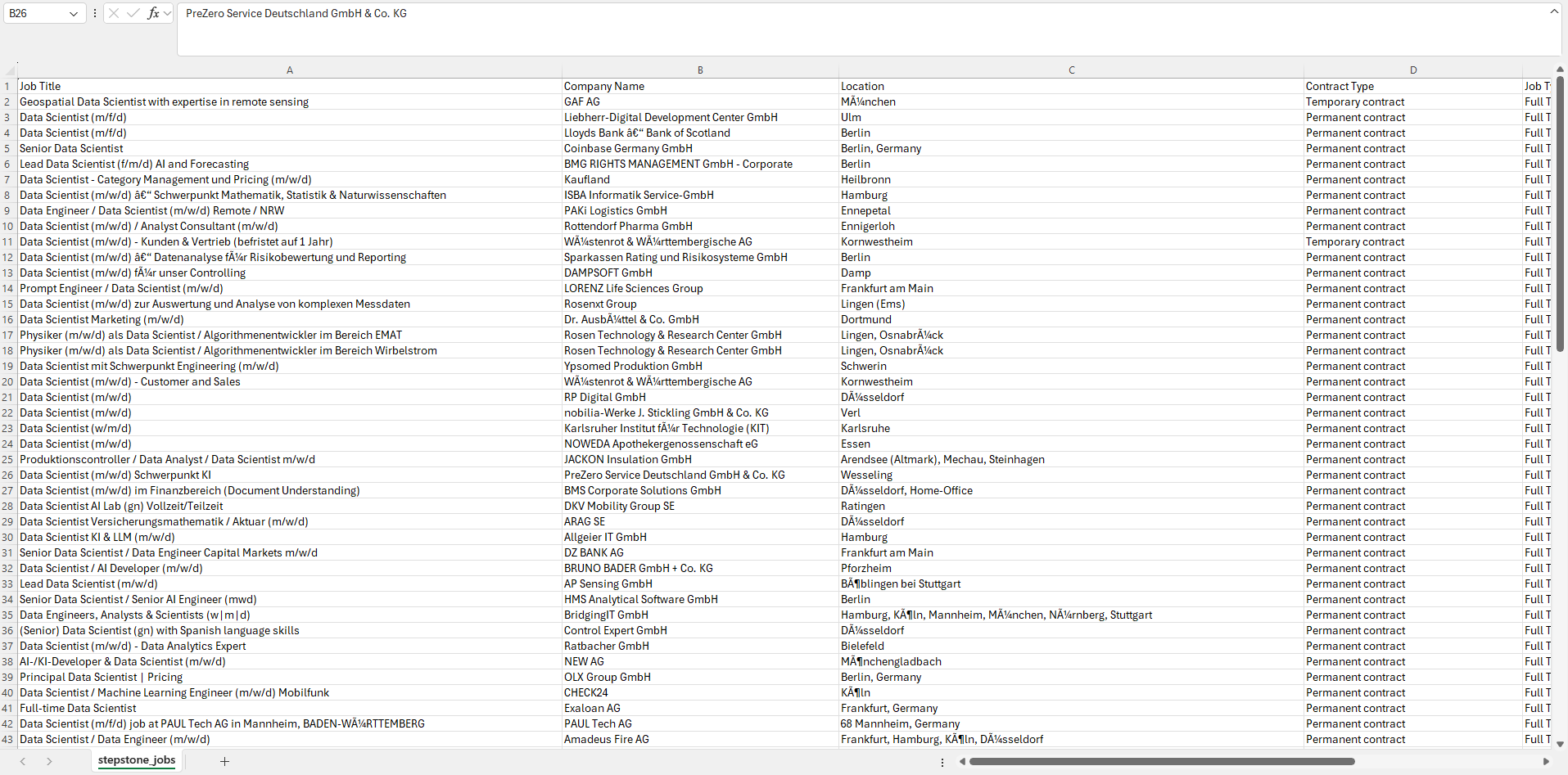Select the Karlsruhe location cell

pyautogui.click(x=1071, y=428)
